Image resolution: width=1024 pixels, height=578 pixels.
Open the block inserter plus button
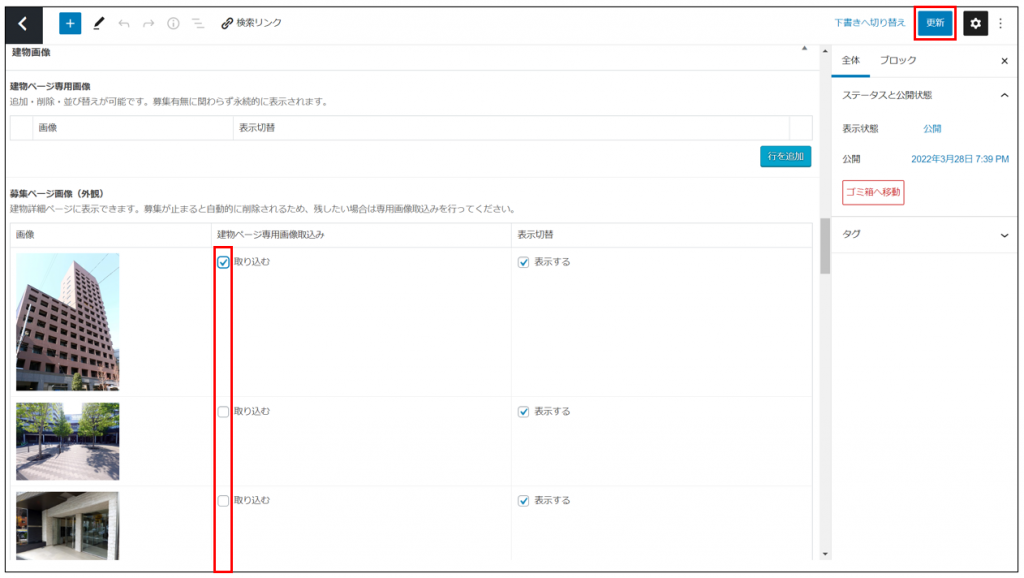pos(70,23)
